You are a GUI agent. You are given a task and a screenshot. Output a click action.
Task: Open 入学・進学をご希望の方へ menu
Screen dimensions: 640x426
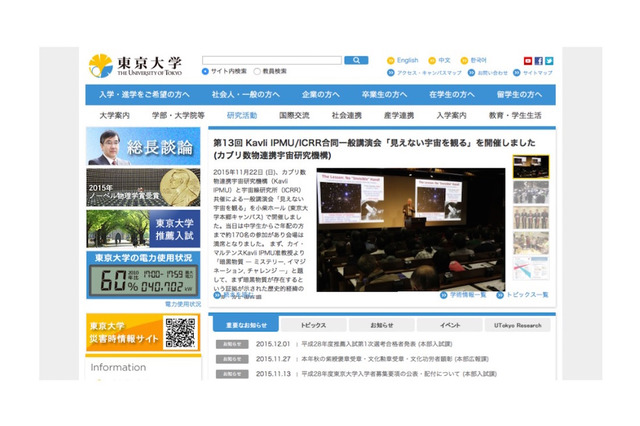click(x=144, y=95)
